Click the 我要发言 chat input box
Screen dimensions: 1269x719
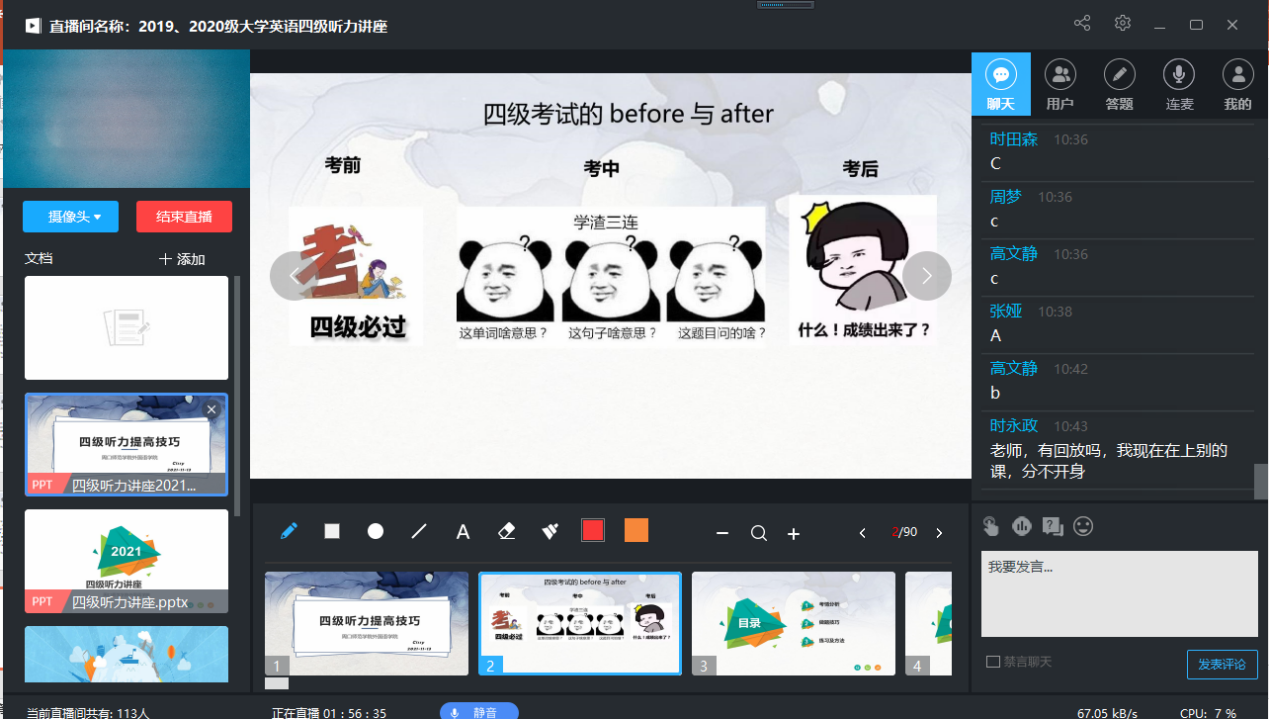(1119, 593)
